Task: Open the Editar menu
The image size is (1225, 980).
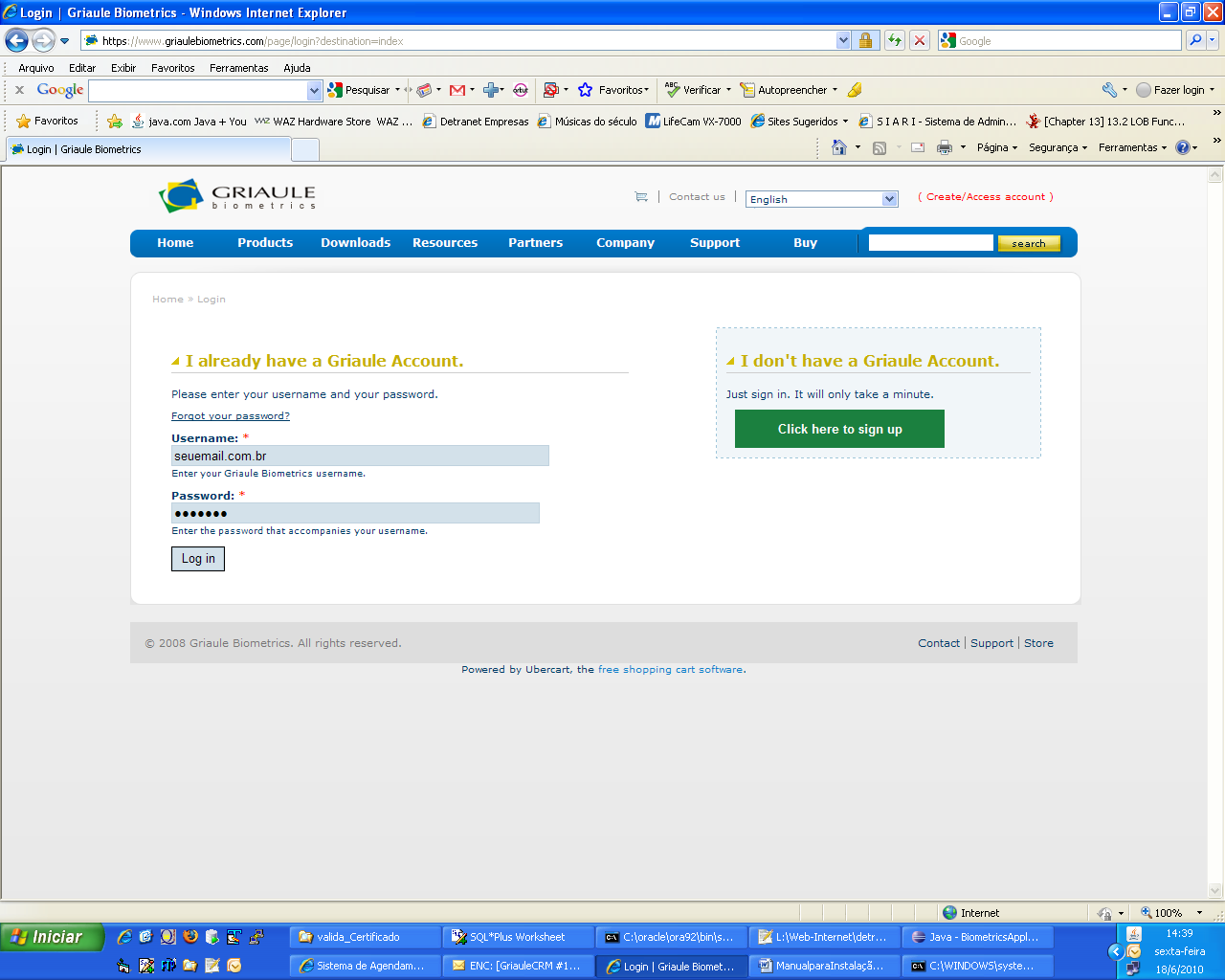Action: [82, 68]
